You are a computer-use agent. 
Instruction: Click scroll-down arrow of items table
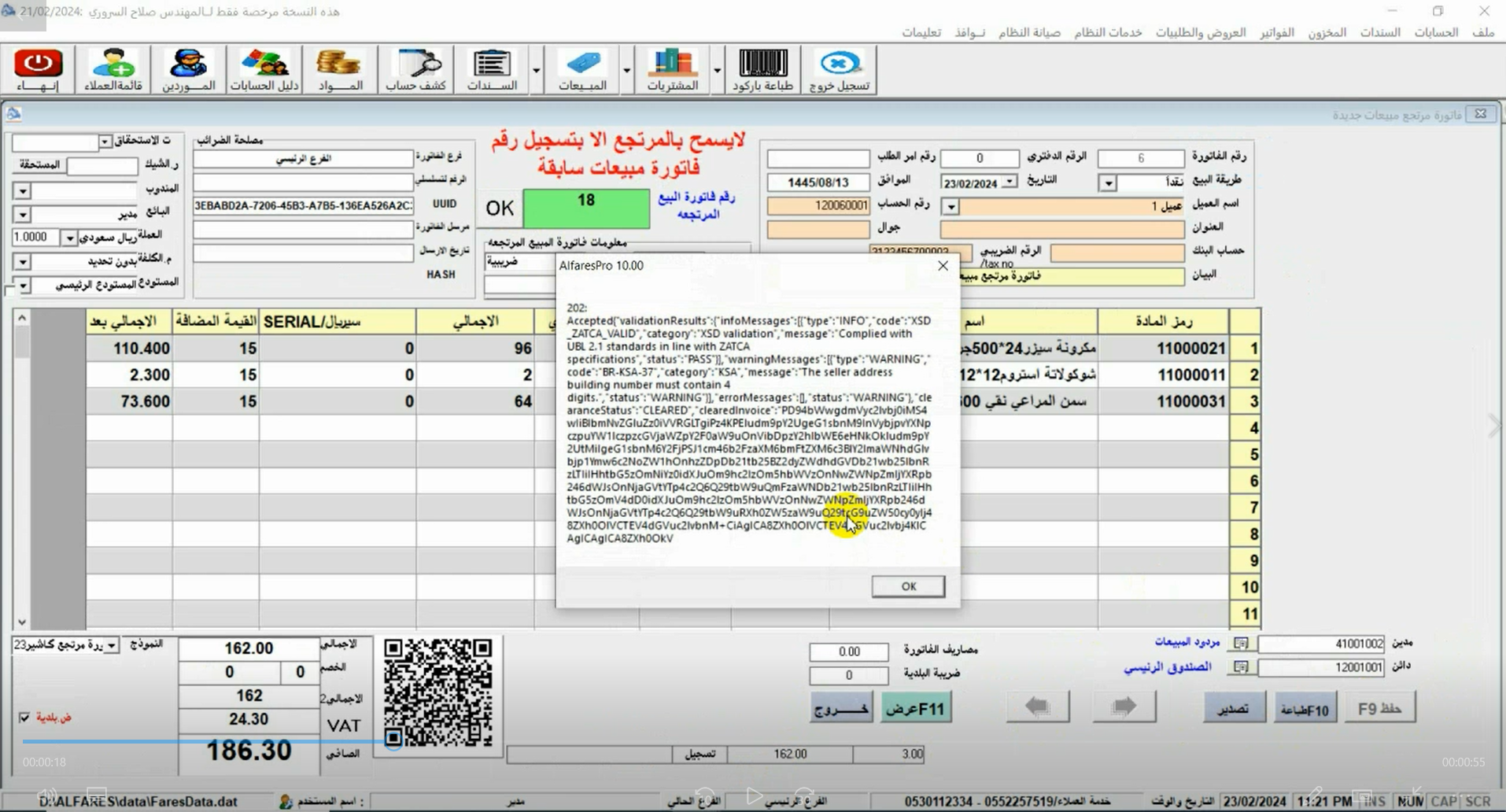22,622
